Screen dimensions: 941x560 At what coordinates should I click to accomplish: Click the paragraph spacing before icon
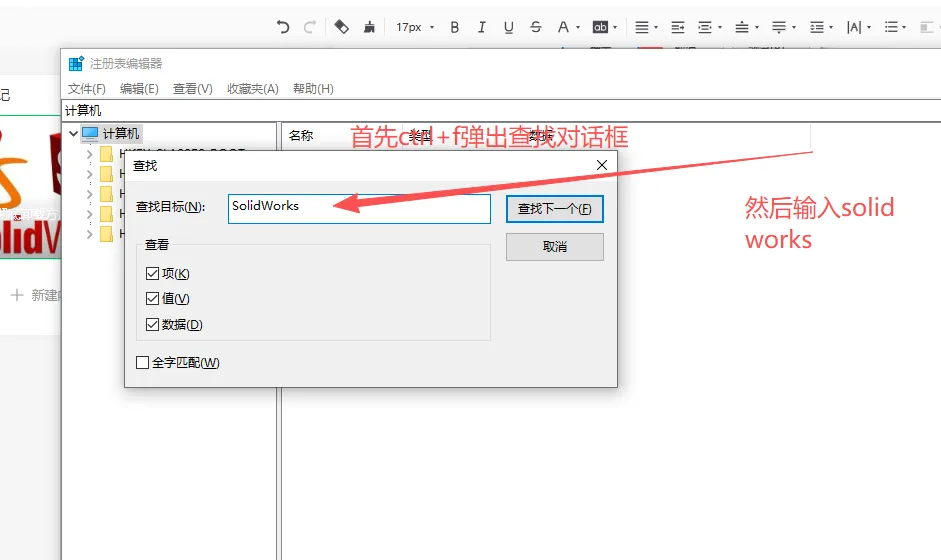pos(742,27)
